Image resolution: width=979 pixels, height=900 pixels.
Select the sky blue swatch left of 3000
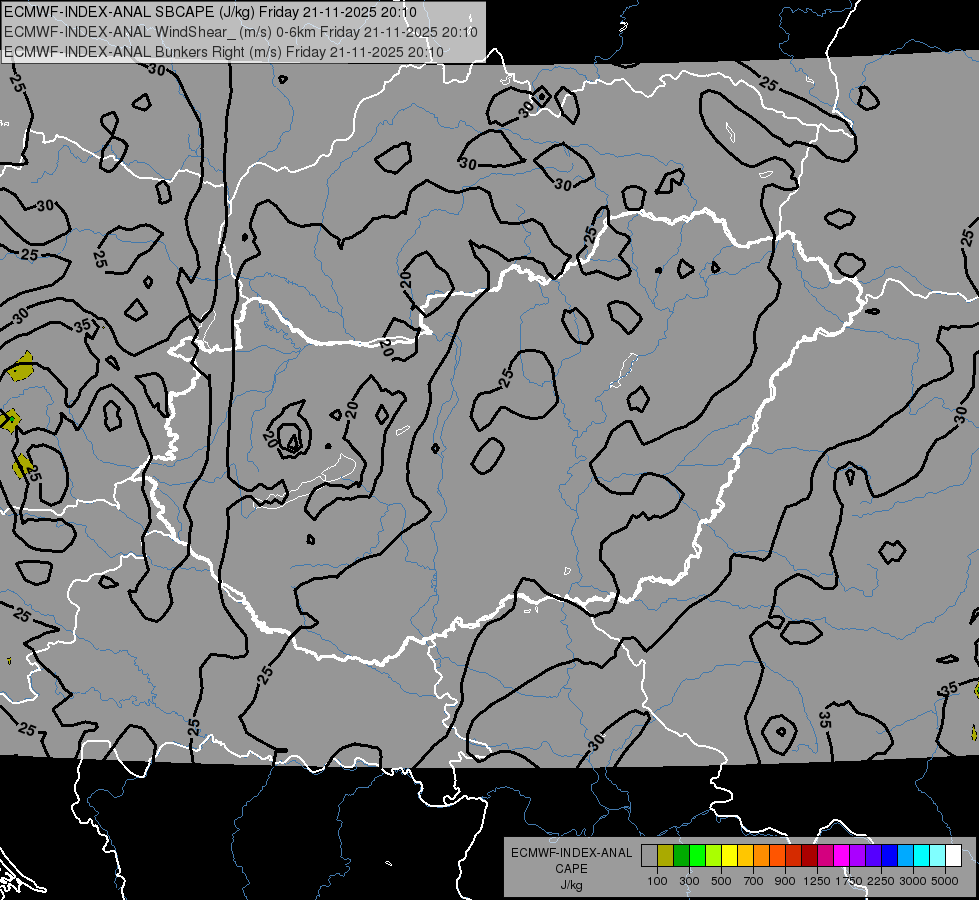(905, 855)
